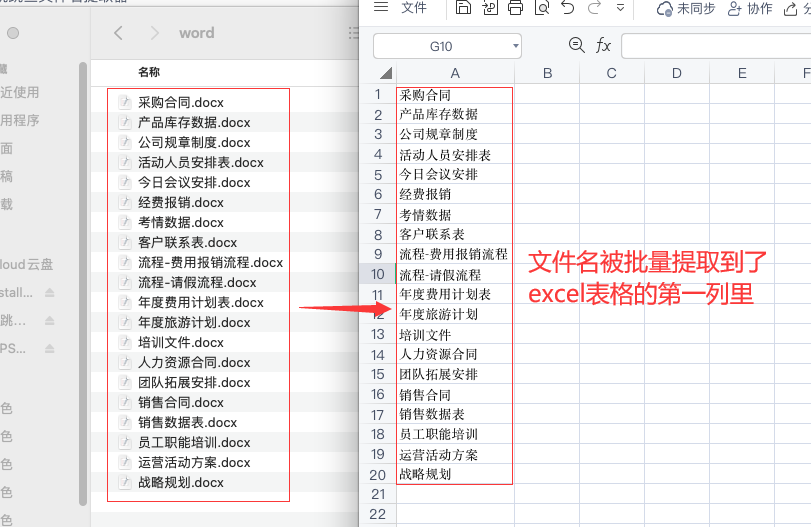Select 公司规章制度.docx file in Finder

194,142
